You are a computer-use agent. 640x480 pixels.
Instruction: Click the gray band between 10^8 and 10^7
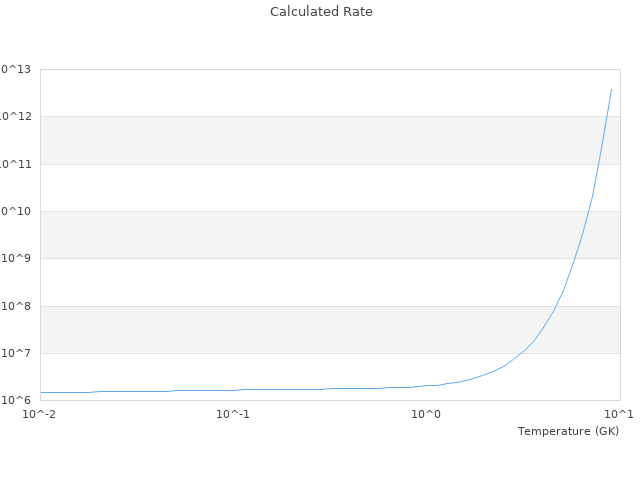[x=330, y=329]
